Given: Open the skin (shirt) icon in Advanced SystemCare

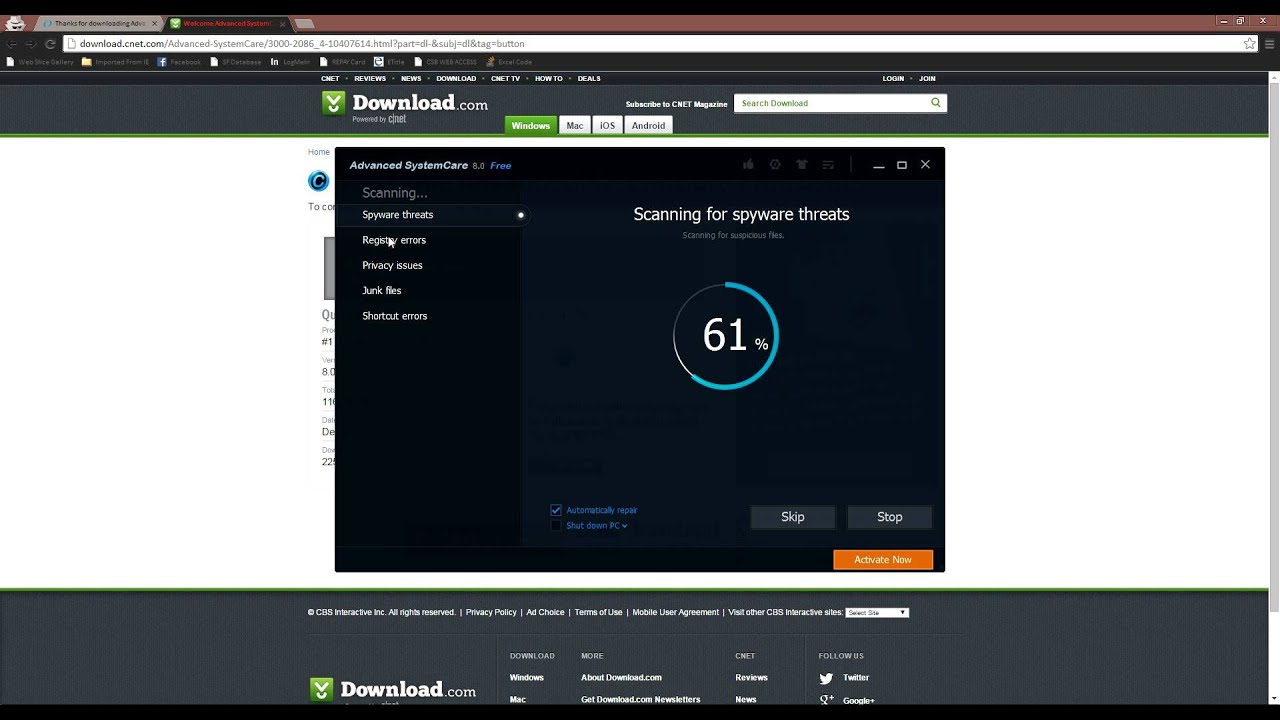Looking at the screenshot, I should pyautogui.click(x=801, y=165).
